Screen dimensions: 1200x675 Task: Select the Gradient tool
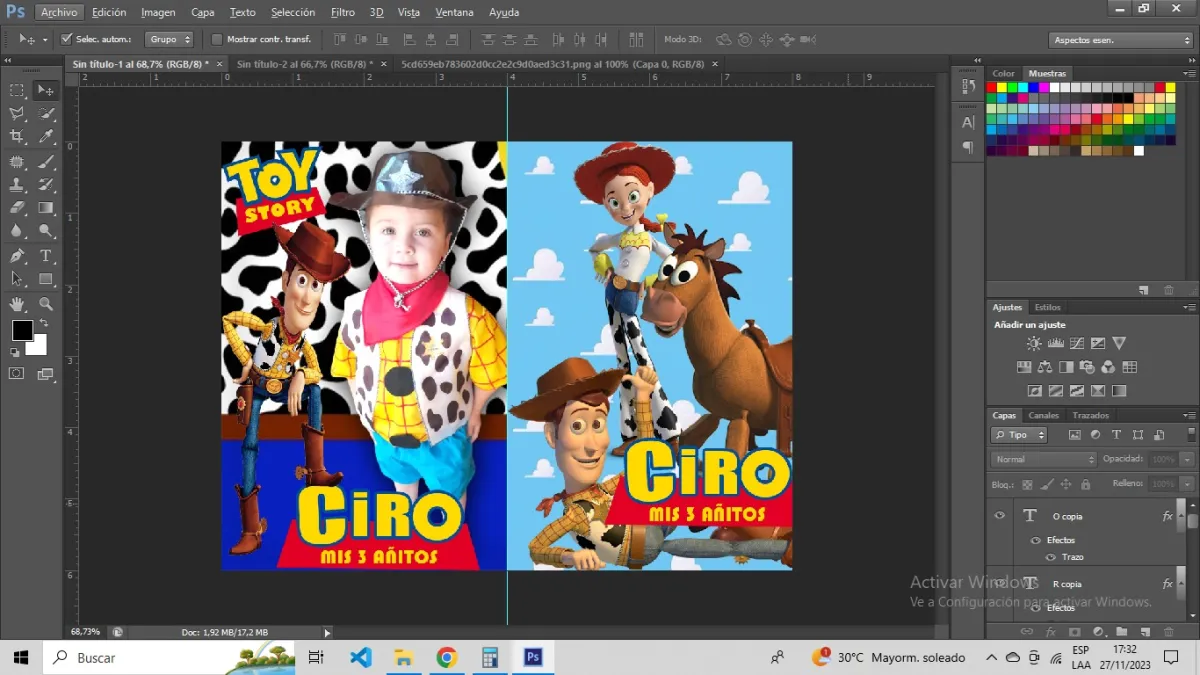46,208
